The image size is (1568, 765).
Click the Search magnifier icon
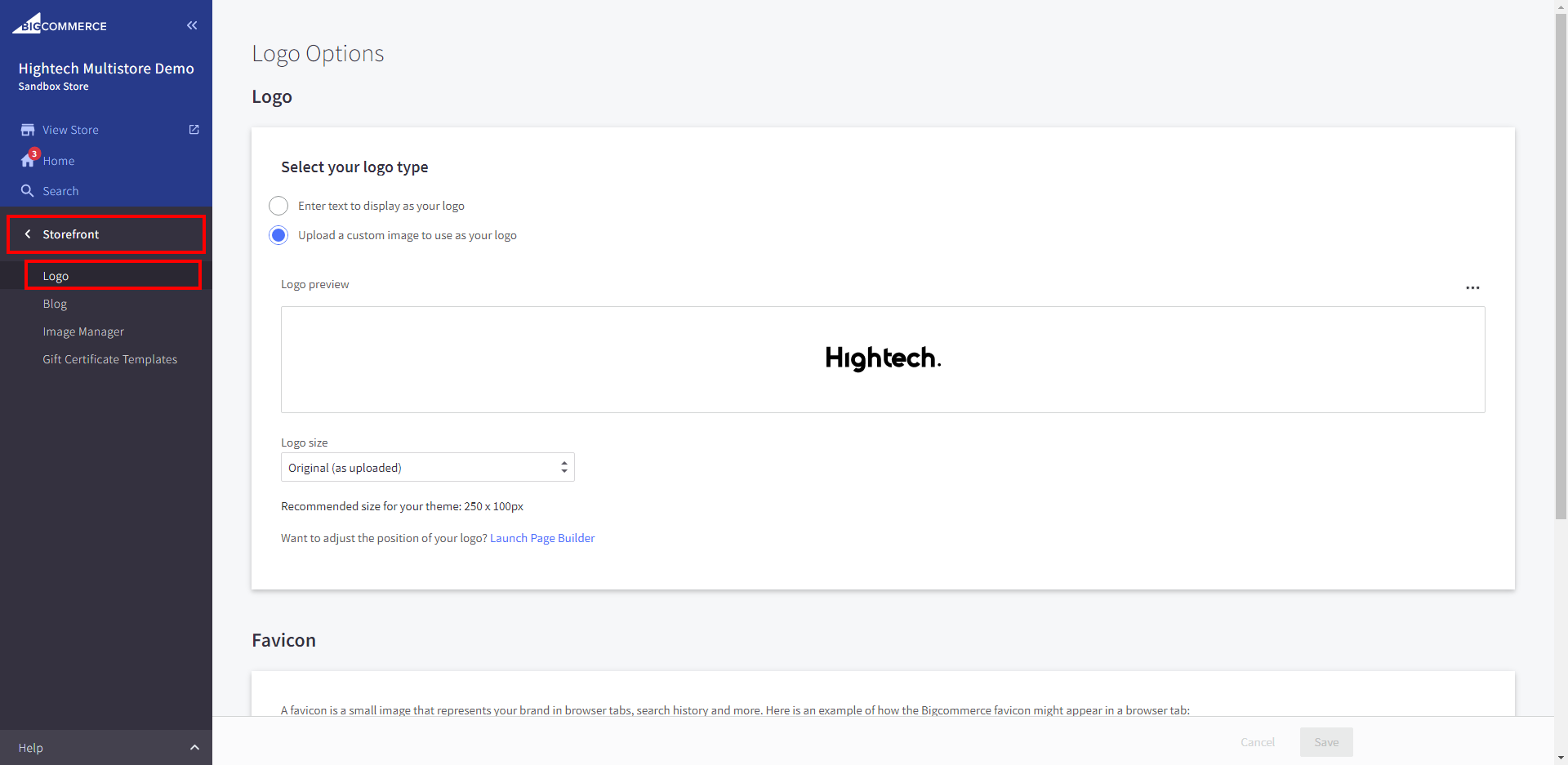28,191
